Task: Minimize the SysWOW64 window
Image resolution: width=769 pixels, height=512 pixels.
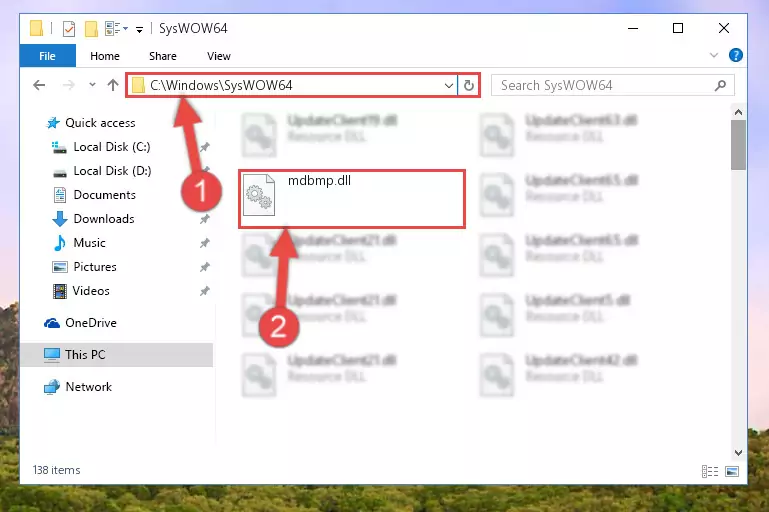Action: [x=633, y=28]
